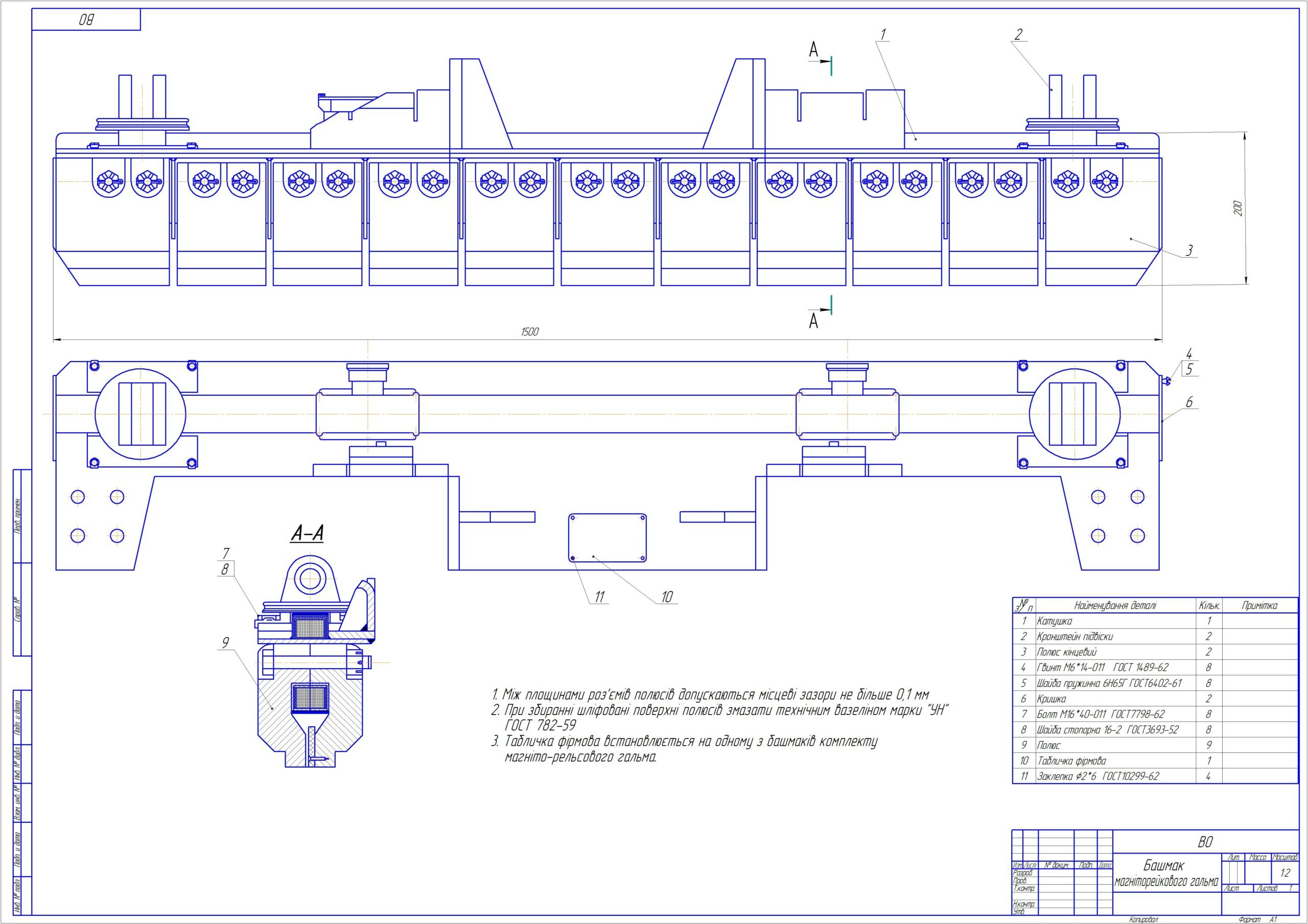Click the rotated BO label box top-left
Screen dimensions: 1308x924
pos(86,20)
